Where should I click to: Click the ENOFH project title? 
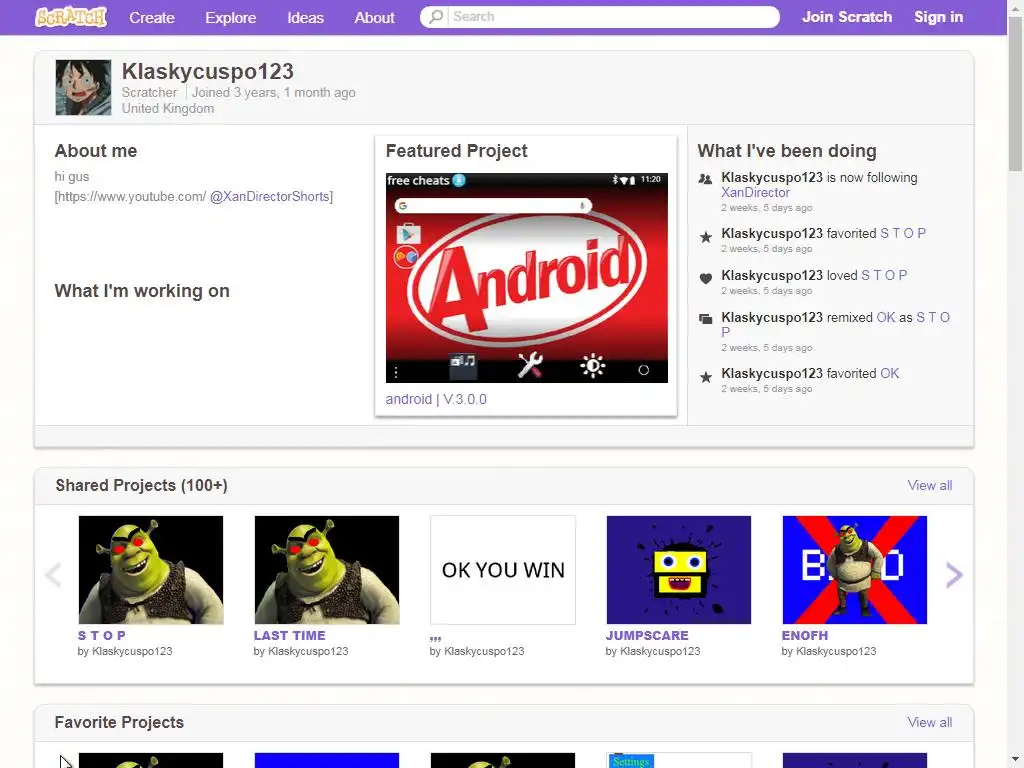click(805, 635)
